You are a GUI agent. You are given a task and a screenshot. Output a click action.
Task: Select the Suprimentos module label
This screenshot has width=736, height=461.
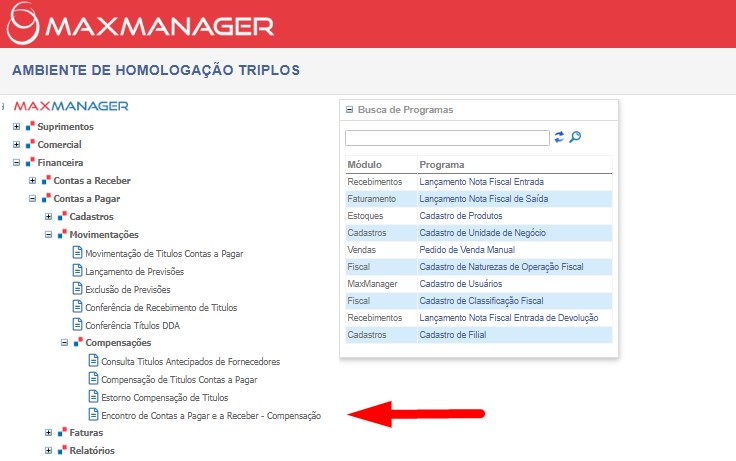(65, 126)
